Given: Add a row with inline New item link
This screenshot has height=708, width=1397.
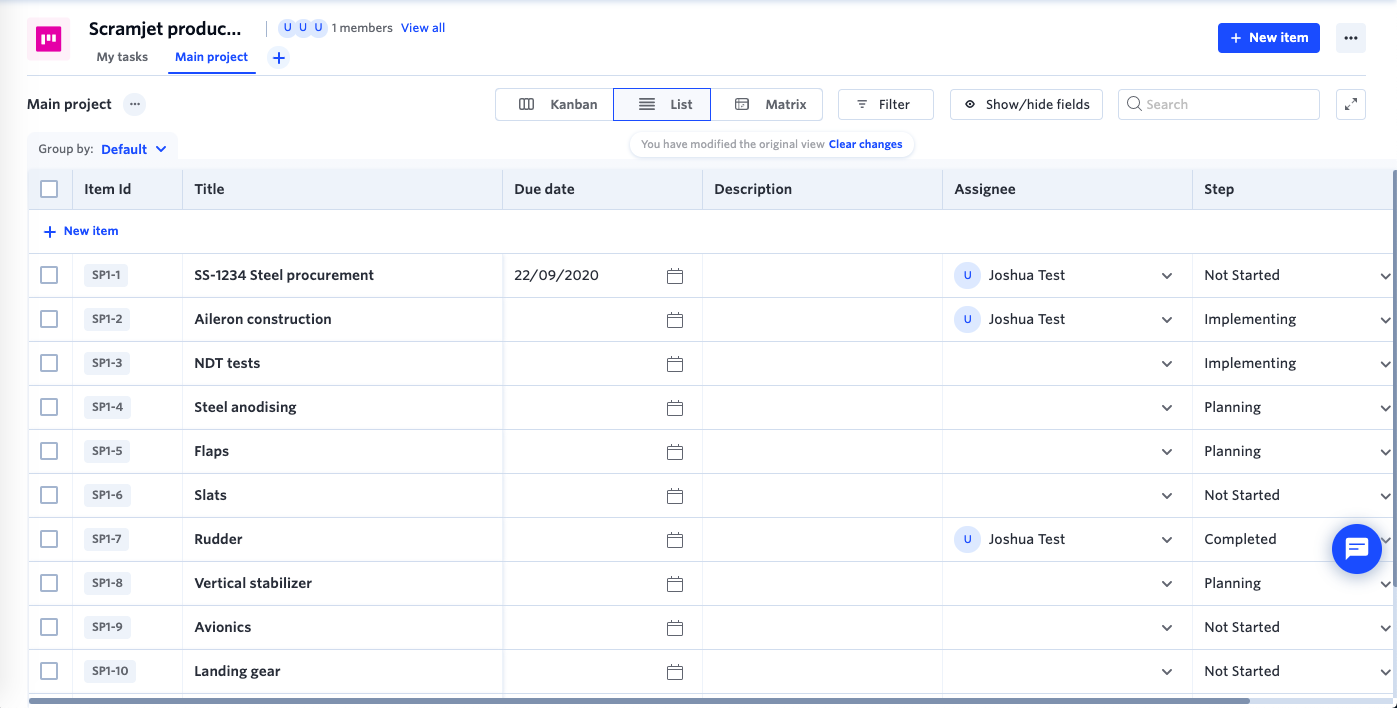Looking at the screenshot, I should 81,231.
